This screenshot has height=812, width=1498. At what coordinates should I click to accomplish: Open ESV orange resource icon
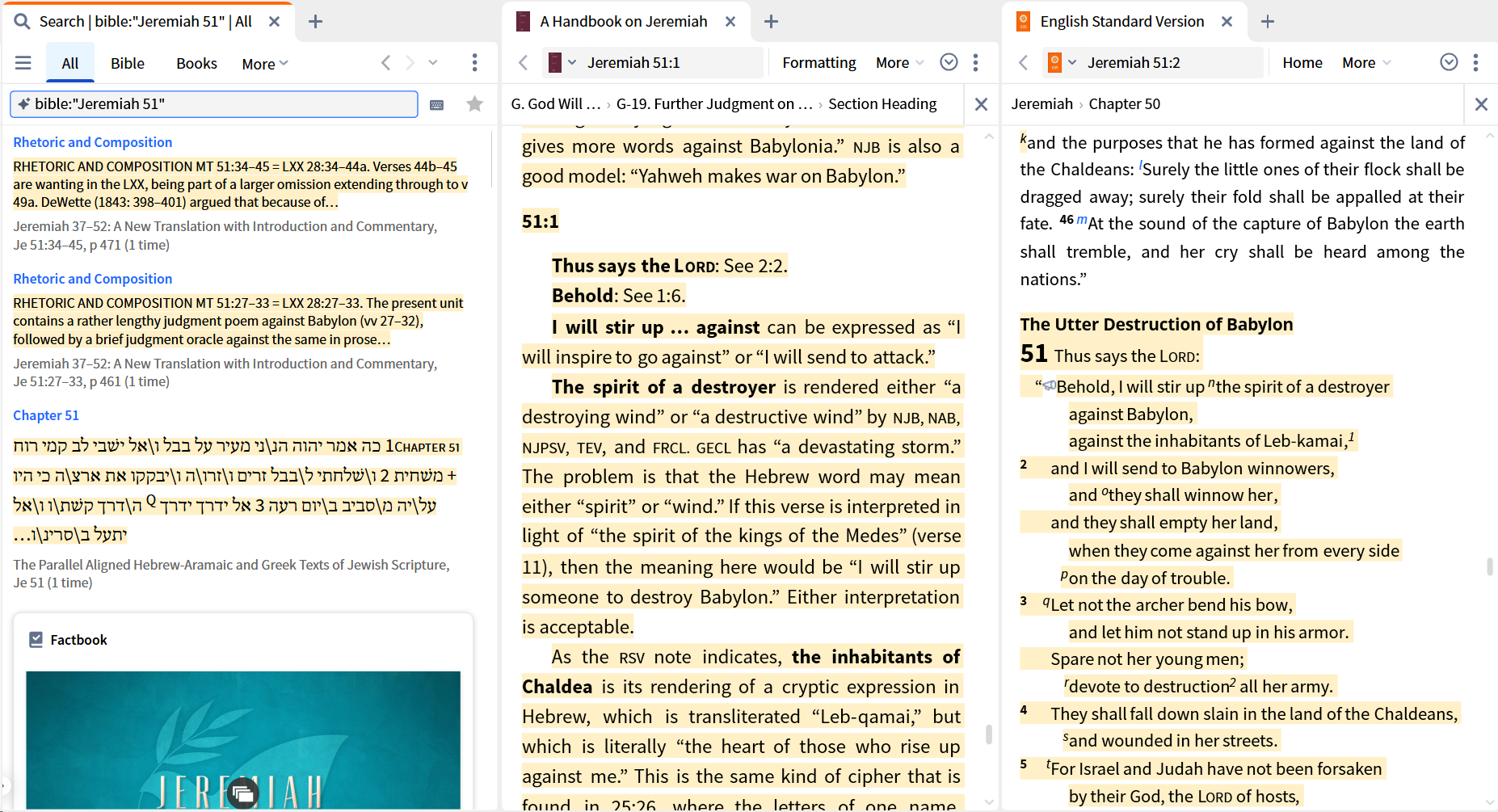[x=1054, y=62]
